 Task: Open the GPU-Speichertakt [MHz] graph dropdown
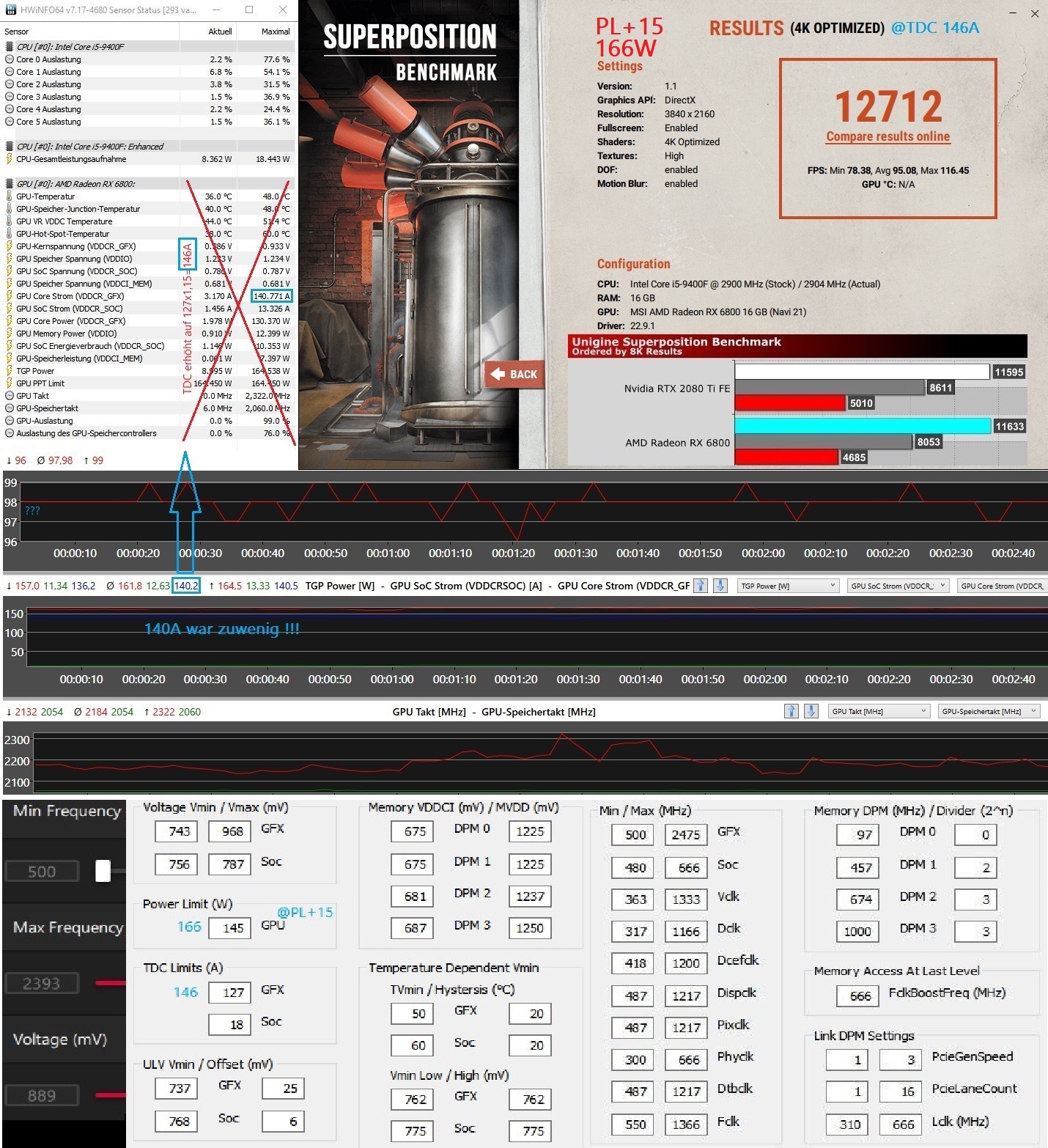pyautogui.click(x=989, y=711)
